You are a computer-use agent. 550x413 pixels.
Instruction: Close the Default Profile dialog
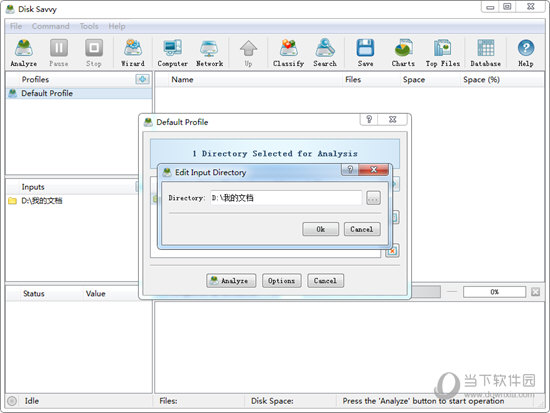(x=393, y=119)
